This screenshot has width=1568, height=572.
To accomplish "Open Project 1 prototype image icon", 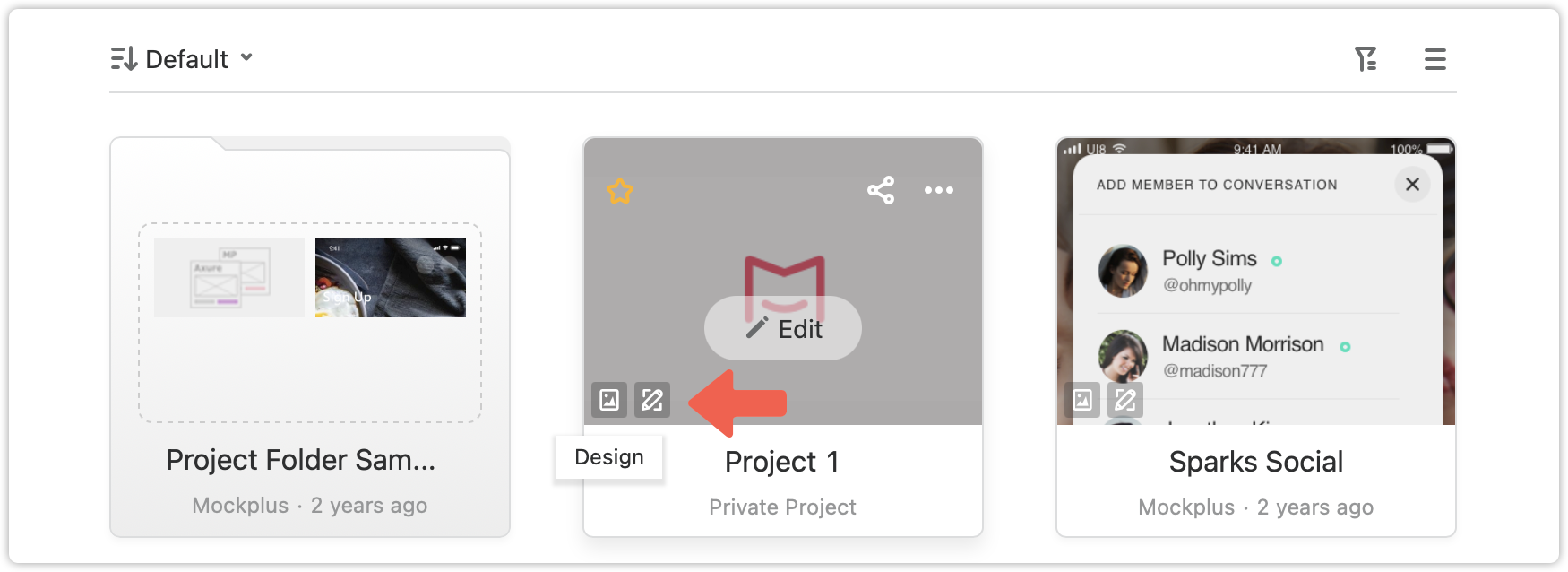I will [609, 400].
